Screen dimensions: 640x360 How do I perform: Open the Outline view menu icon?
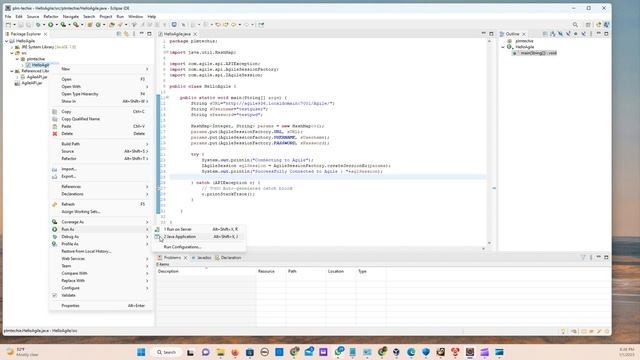click(x=591, y=34)
